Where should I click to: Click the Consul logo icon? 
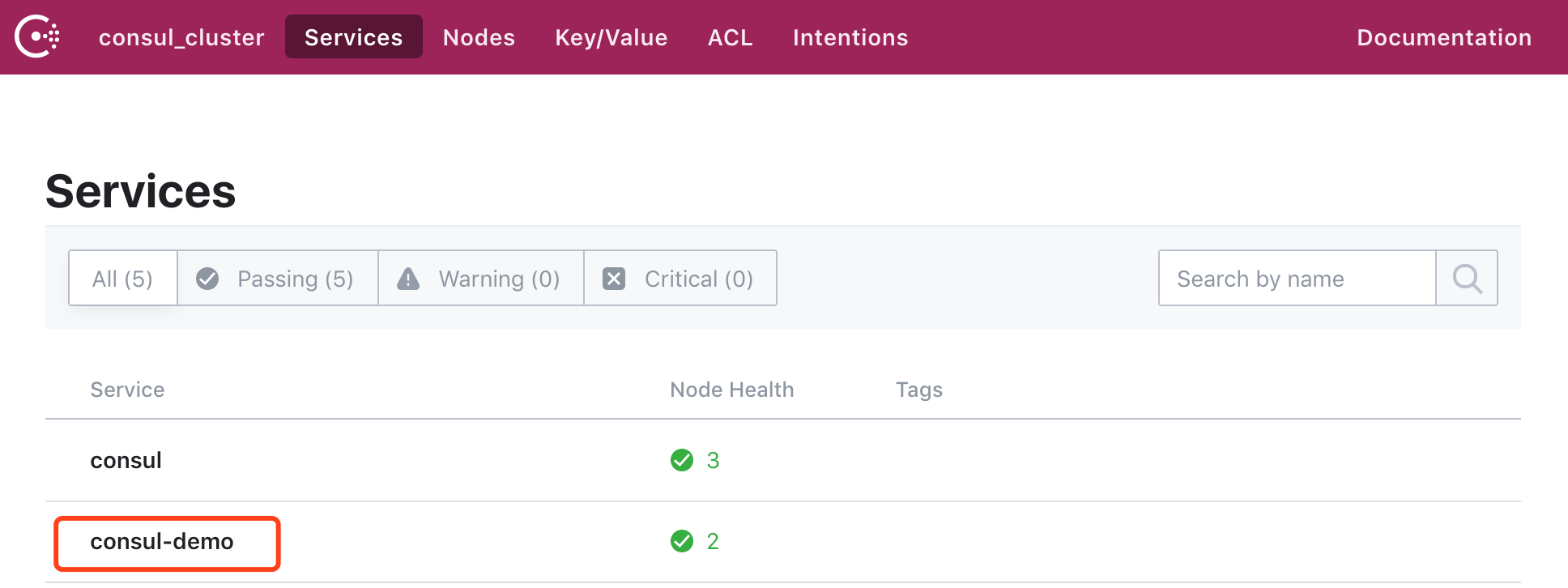(x=37, y=37)
